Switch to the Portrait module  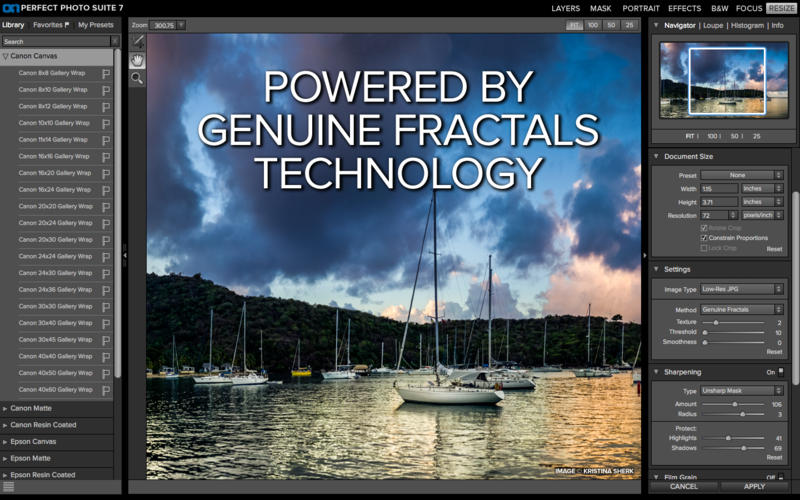(641, 9)
